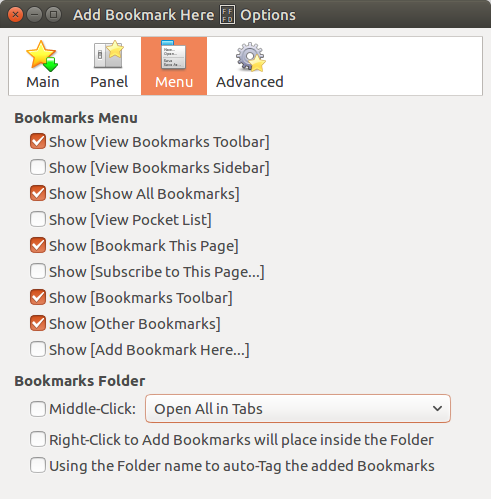Viewport: 491px width, 499px height.
Task: Open the Main tab star icon
Action: (42, 56)
